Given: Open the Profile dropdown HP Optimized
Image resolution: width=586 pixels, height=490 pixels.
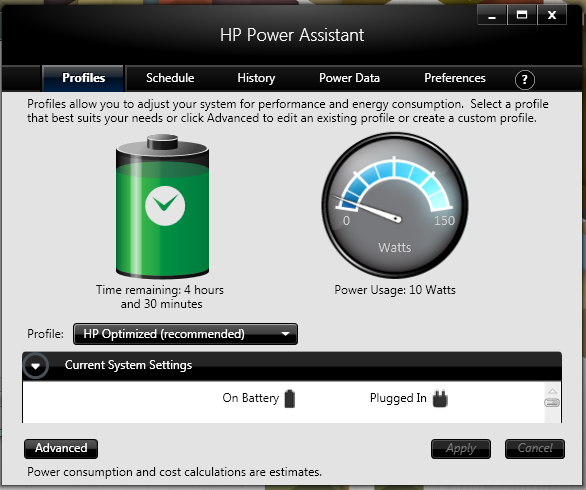Looking at the screenshot, I should [x=186, y=334].
